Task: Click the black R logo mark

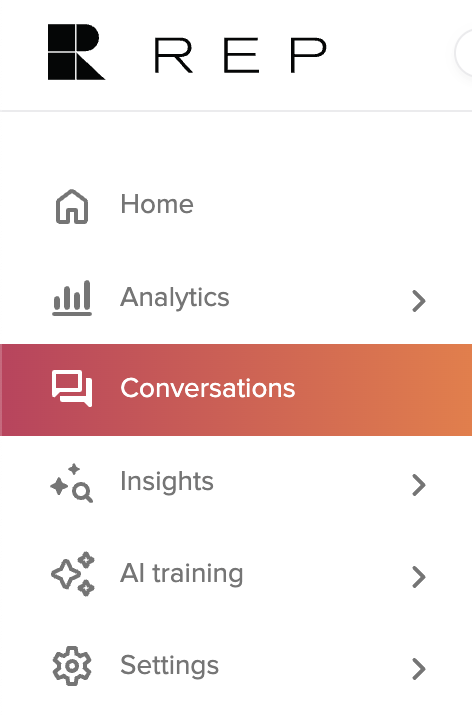Action: pos(76,52)
